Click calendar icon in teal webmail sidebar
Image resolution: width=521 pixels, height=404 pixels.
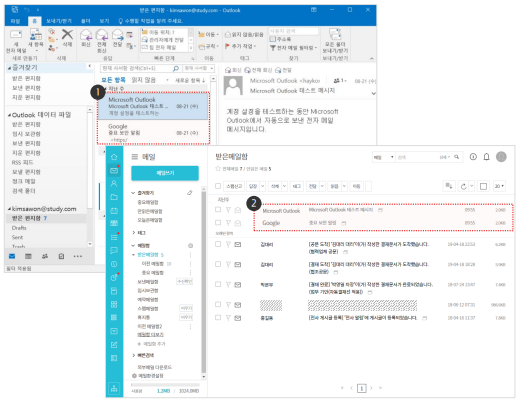[x=114, y=210]
